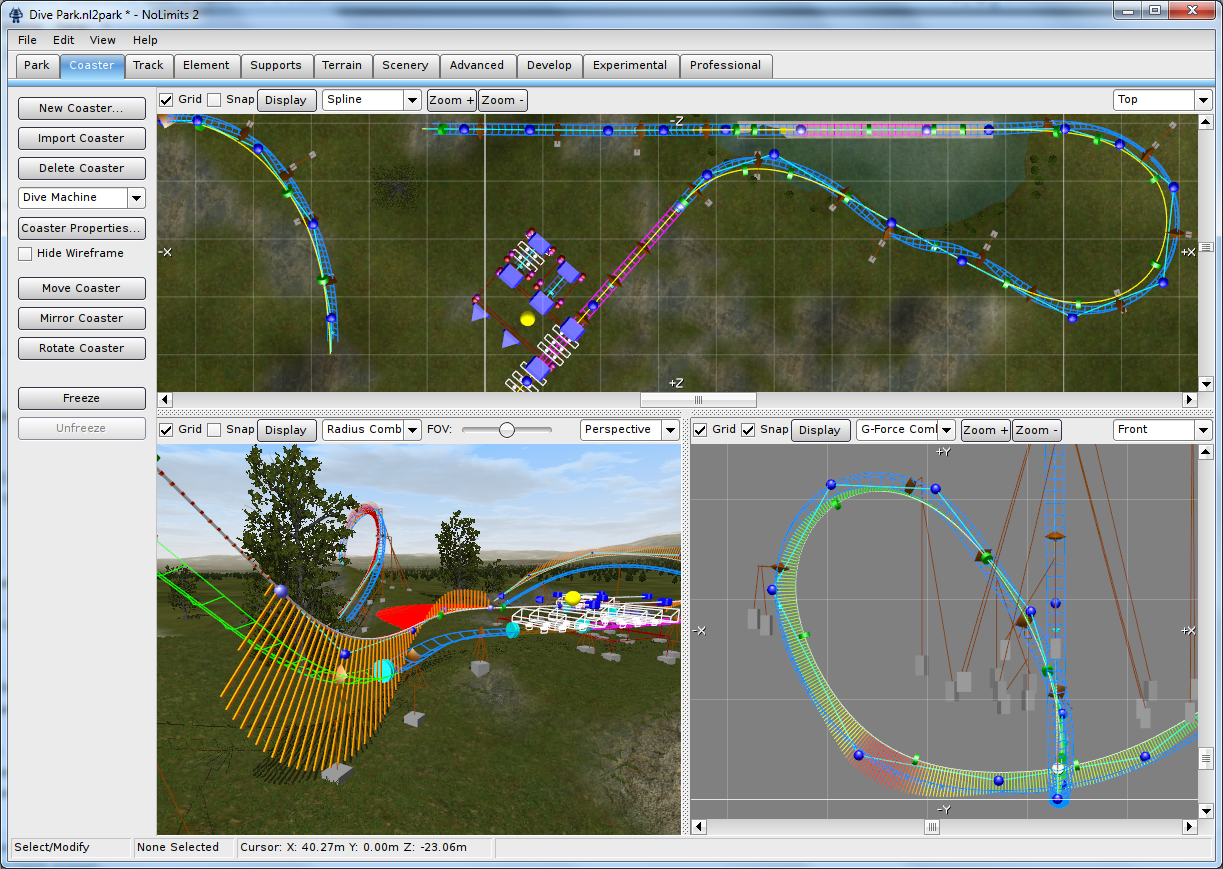Disable the Grid checkbox in top view

pos(167,100)
